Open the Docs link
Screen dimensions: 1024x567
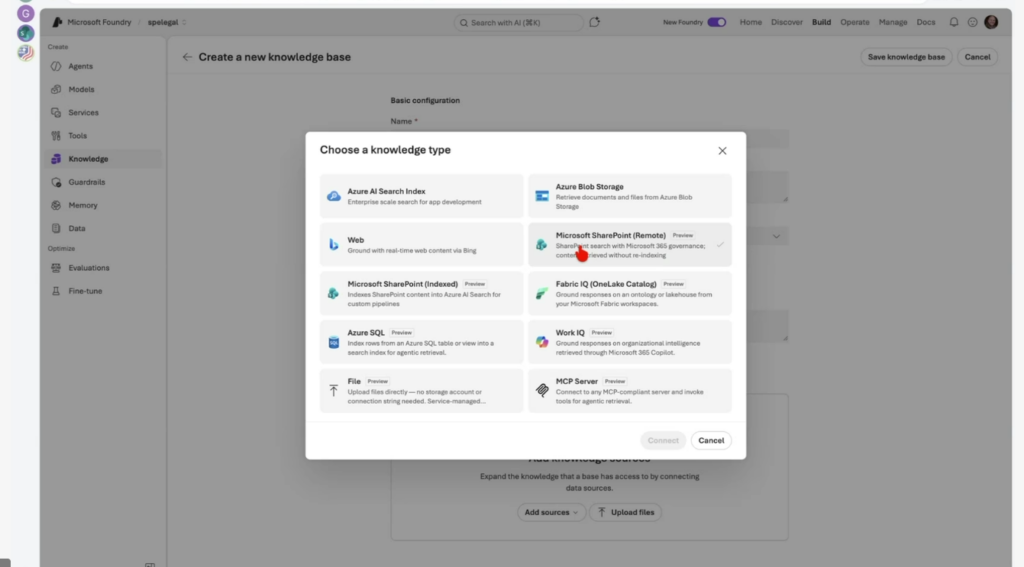(926, 22)
